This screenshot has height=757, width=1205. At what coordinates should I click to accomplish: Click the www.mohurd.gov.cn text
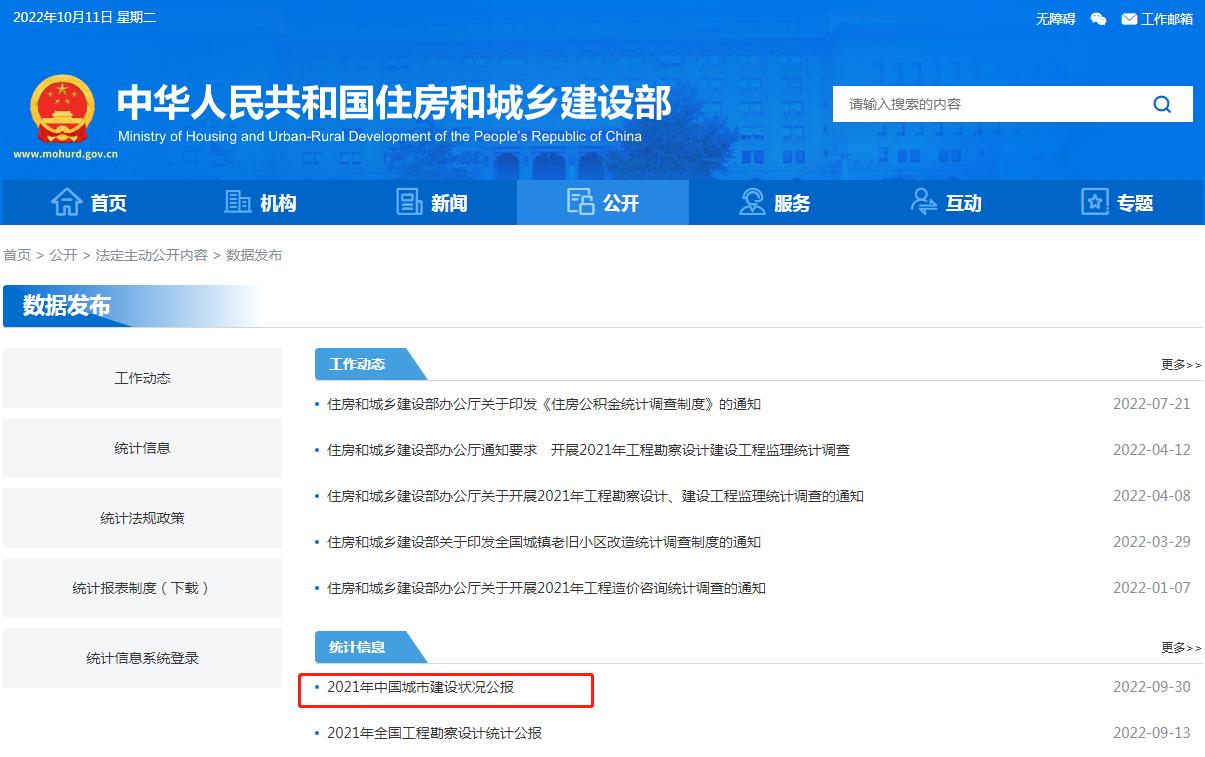(x=65, y=154)
